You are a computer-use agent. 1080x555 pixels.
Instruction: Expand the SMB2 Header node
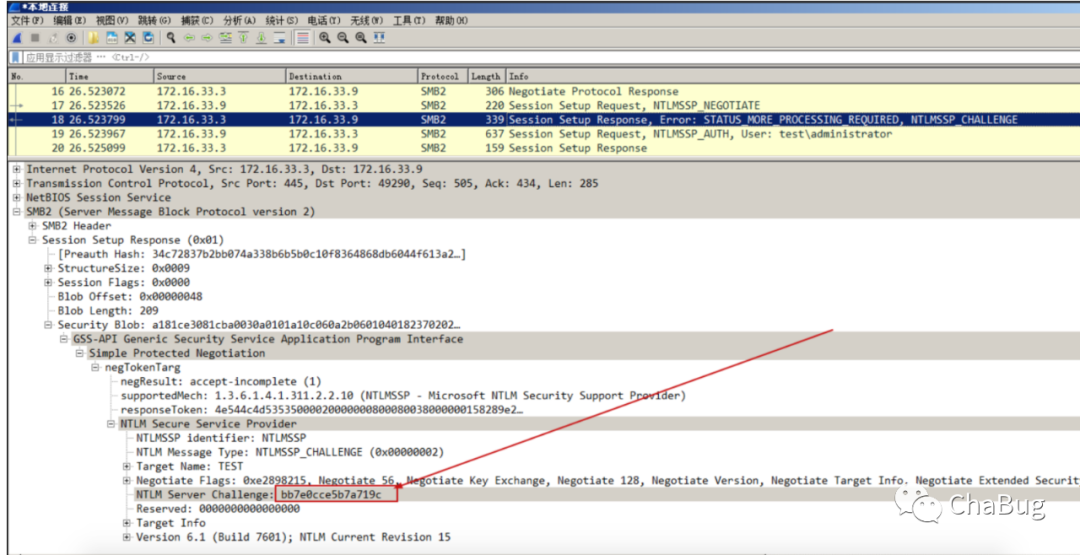[32, 226]
